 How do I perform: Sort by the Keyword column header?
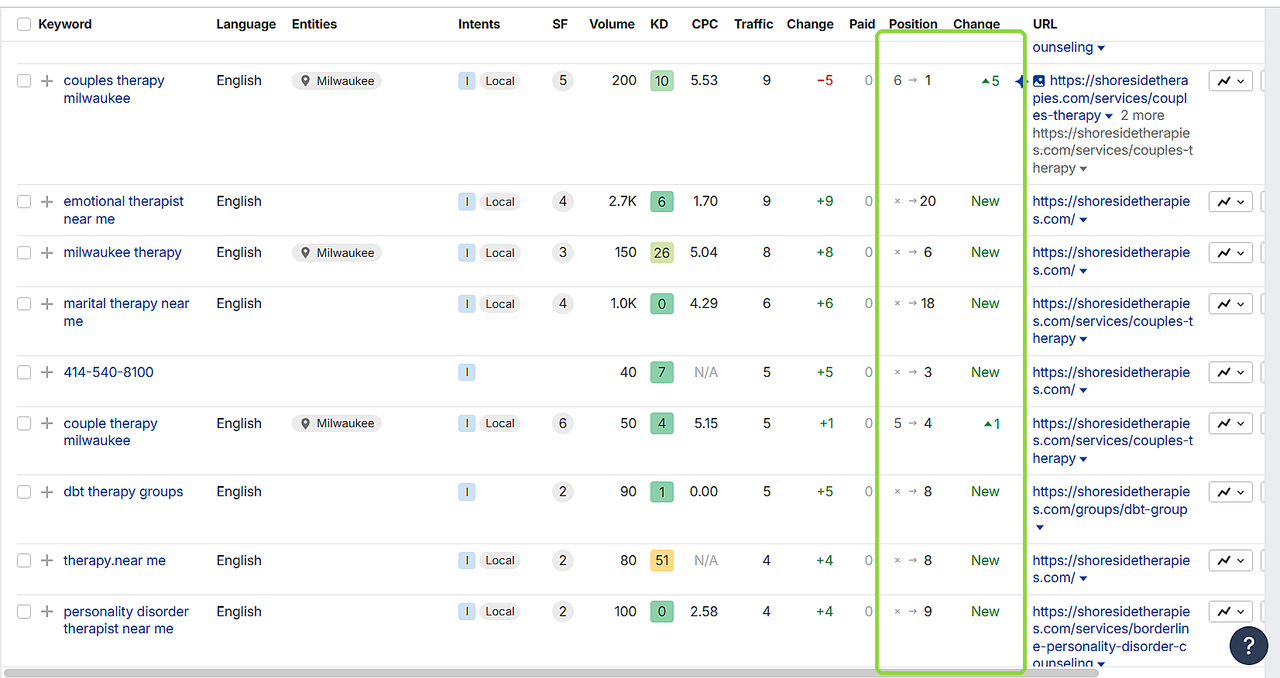click(65, 24)
